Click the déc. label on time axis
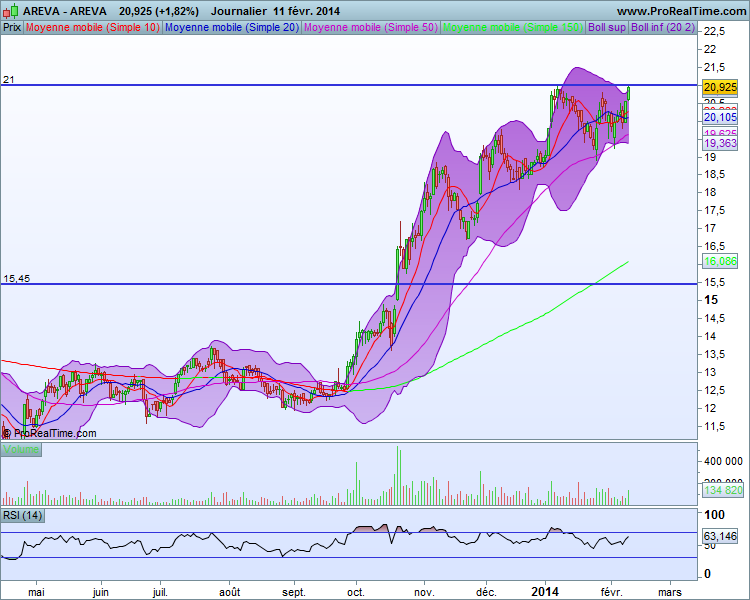750x600 pixels. point(486,592)
